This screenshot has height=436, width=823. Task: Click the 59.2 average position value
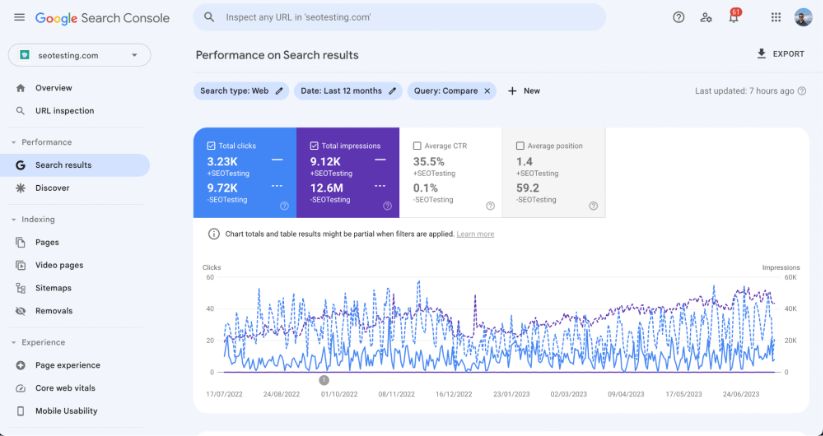pos(527,188)
